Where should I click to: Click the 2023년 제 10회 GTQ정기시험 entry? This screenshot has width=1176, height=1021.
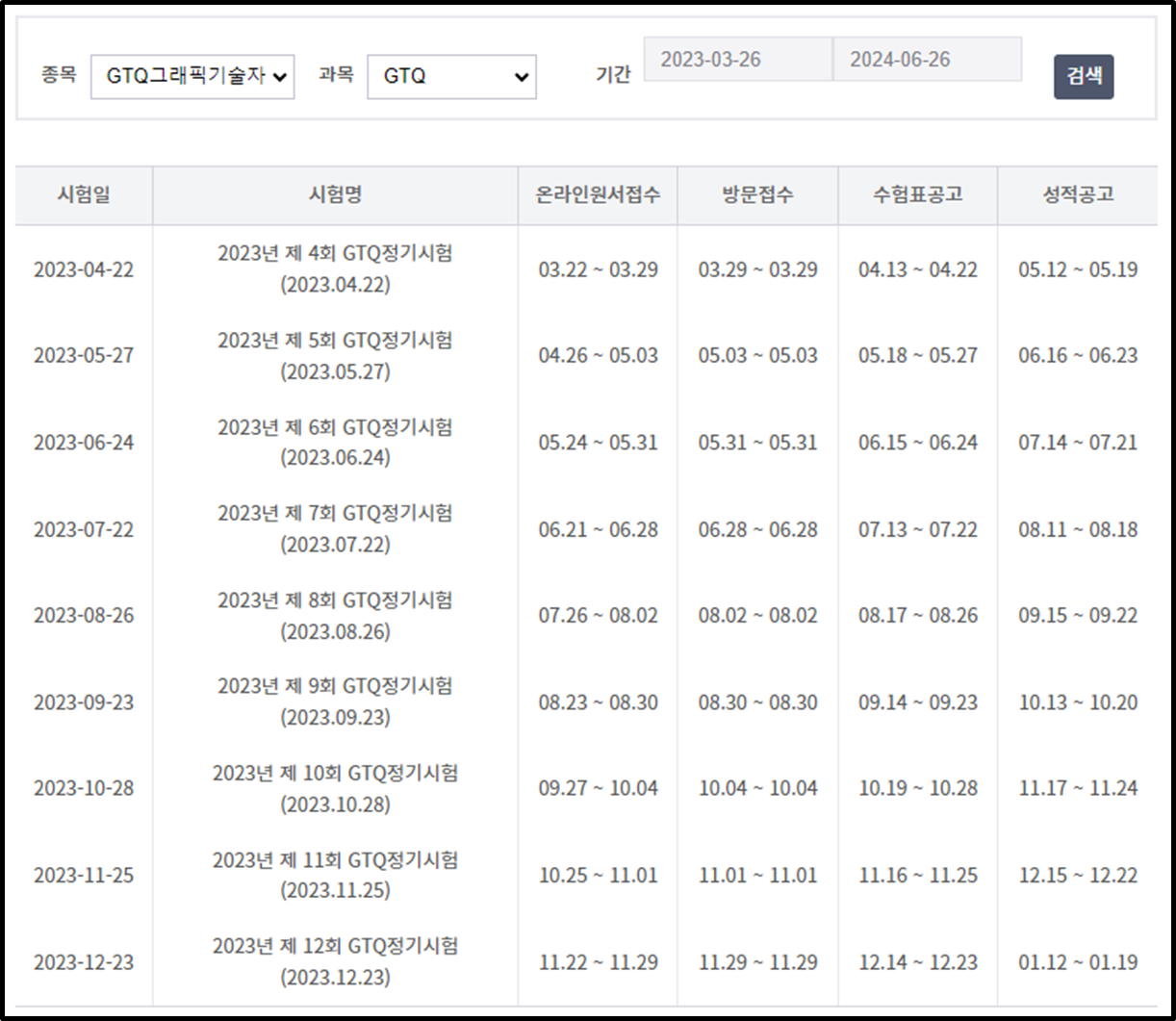[334, 789]
